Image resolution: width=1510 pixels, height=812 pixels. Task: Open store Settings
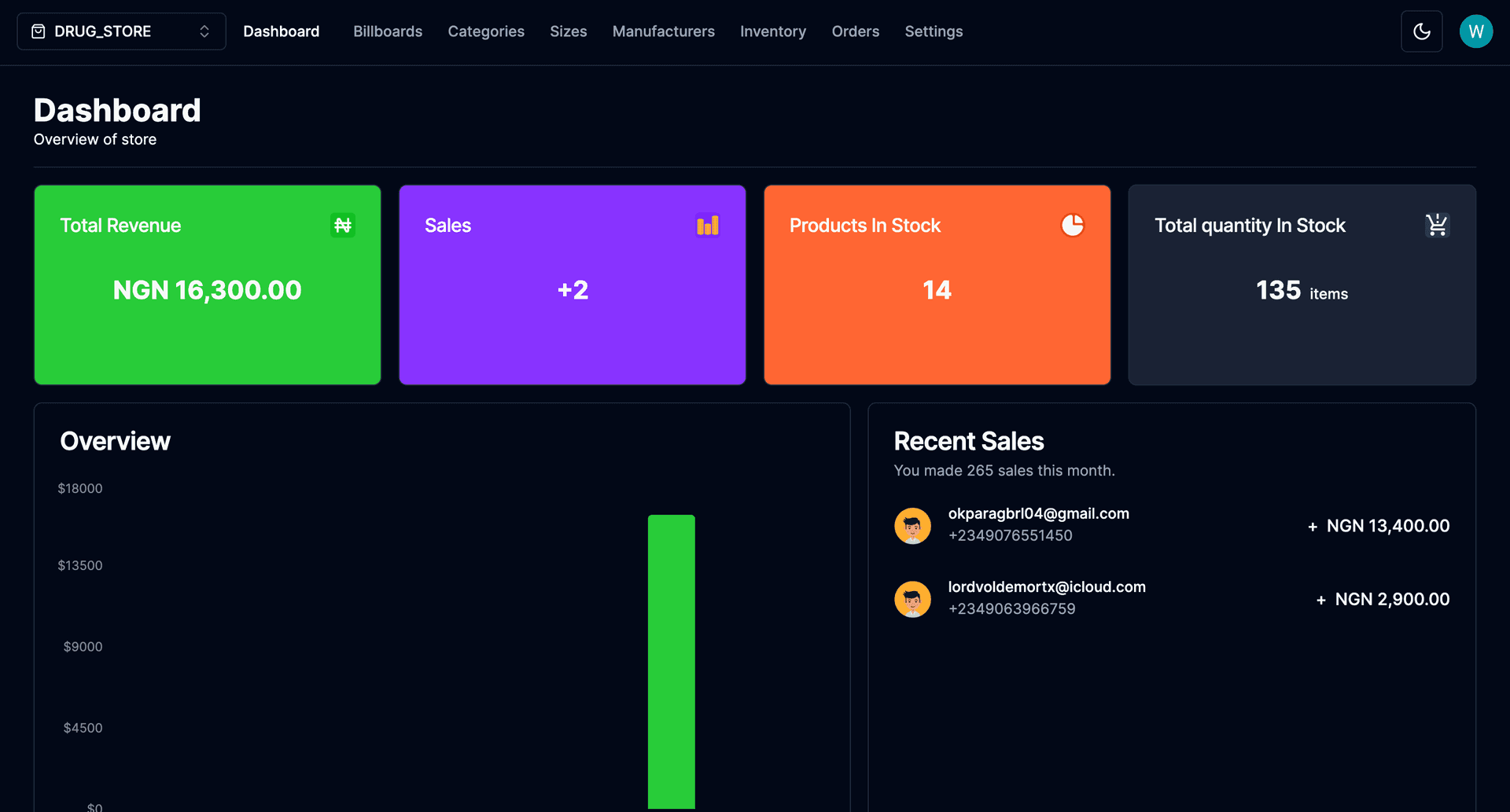pos(934,31)
